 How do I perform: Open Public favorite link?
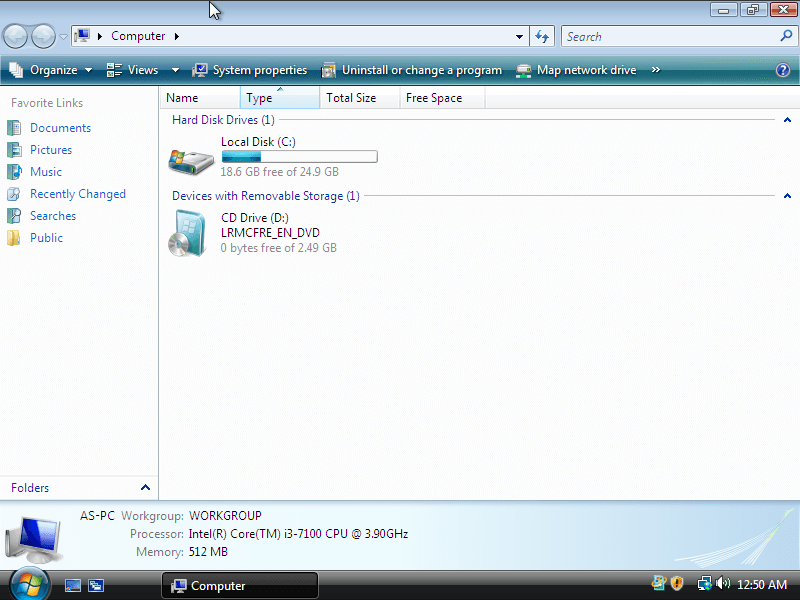point(46,238)
